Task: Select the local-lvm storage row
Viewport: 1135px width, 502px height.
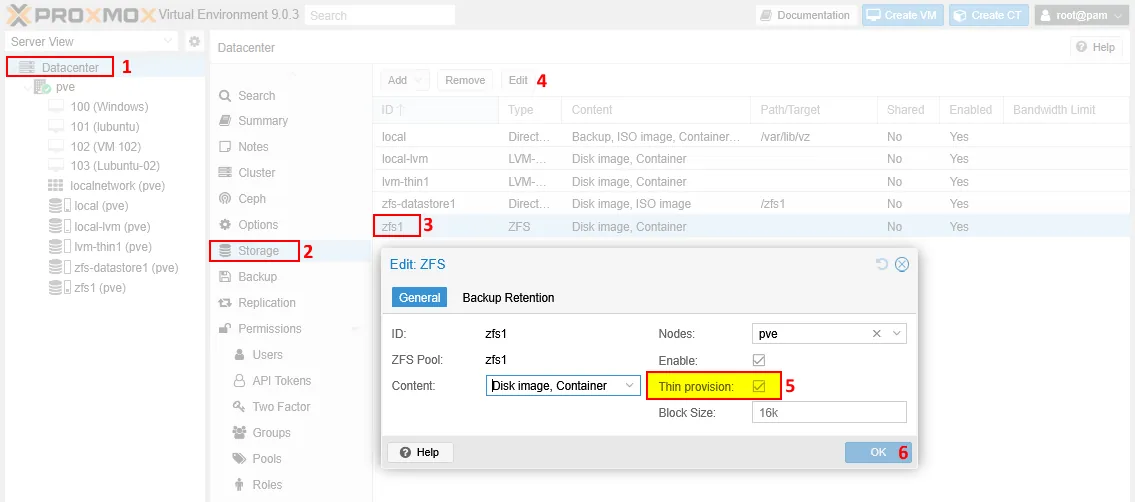Action: point(753,158)
